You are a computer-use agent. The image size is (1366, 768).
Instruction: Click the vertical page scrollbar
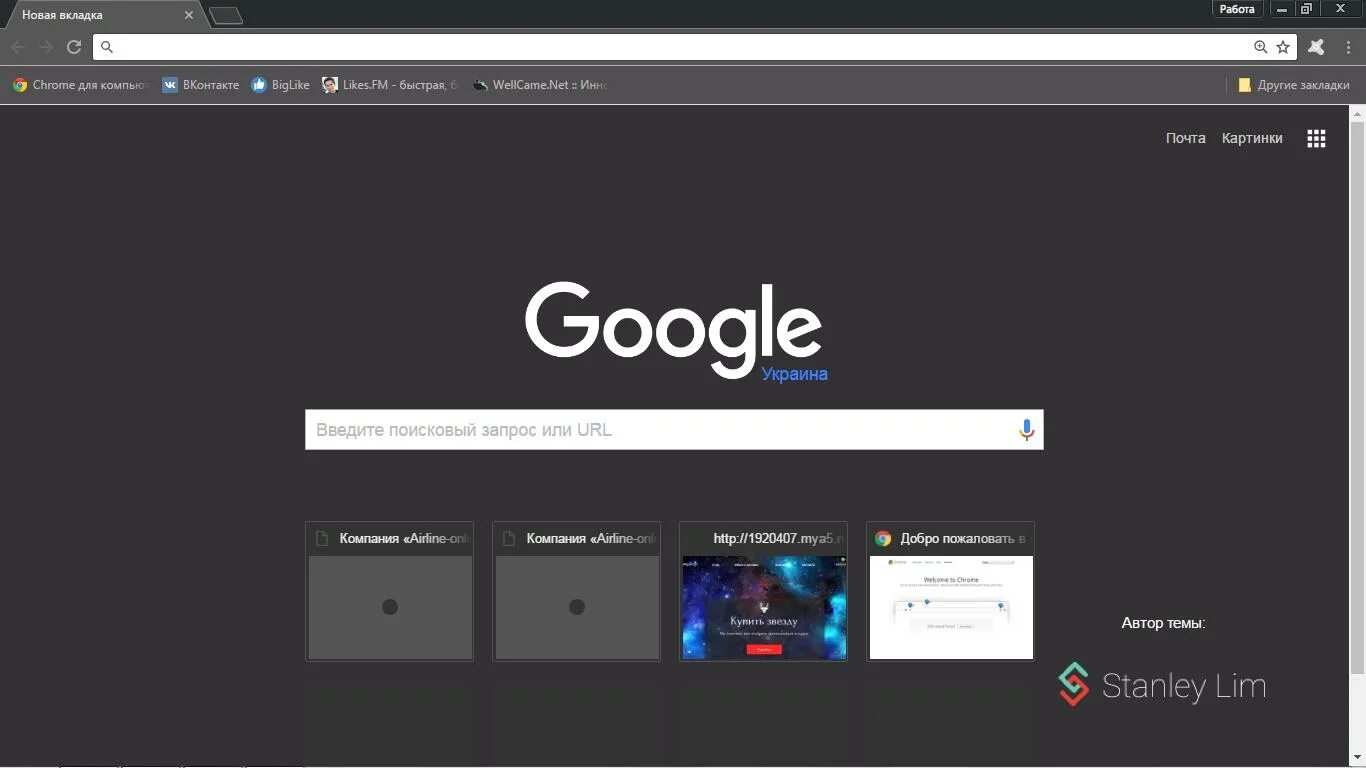pos(1357,400)
